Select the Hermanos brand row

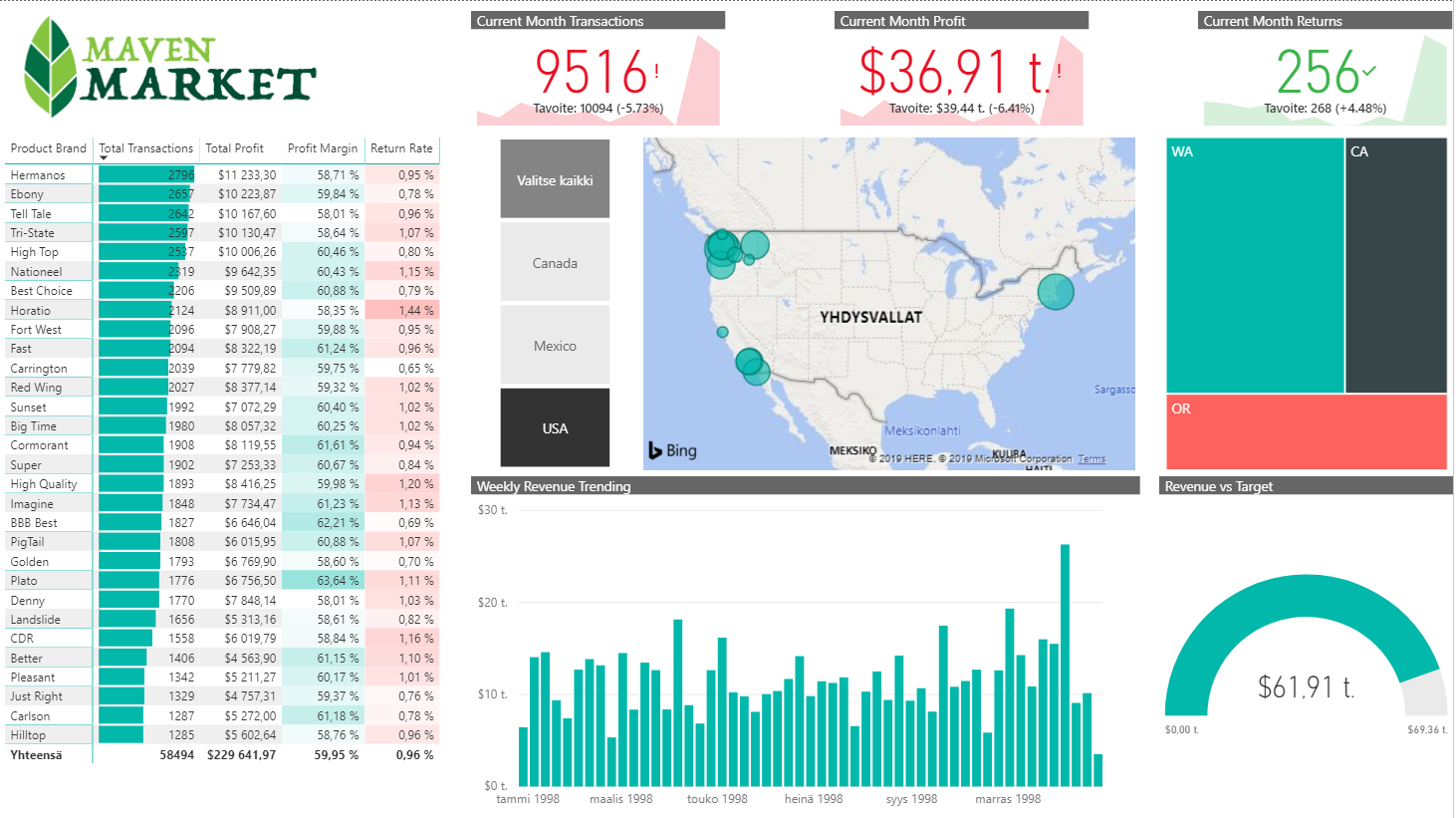222,174
